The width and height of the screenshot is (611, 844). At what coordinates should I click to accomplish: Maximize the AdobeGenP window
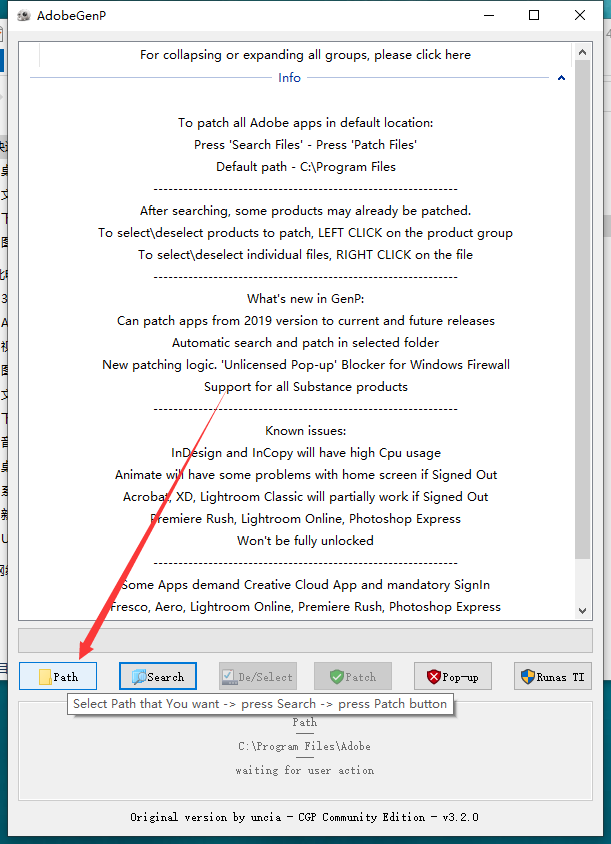(533, 15)
